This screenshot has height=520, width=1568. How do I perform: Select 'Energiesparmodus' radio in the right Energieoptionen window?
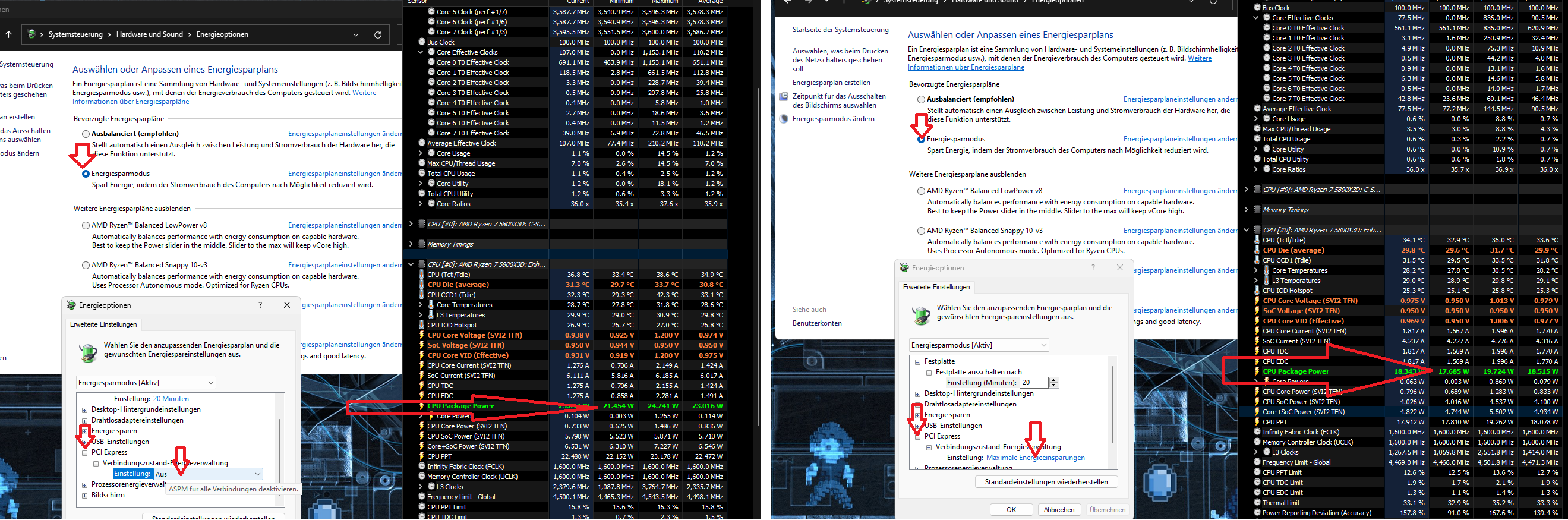(921, 140)
